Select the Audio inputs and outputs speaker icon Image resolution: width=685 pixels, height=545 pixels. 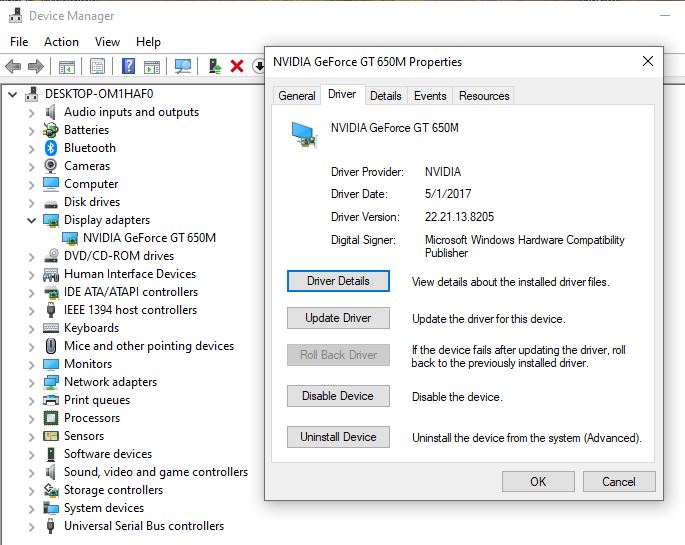pyautogui.click(x=51, y=112)
